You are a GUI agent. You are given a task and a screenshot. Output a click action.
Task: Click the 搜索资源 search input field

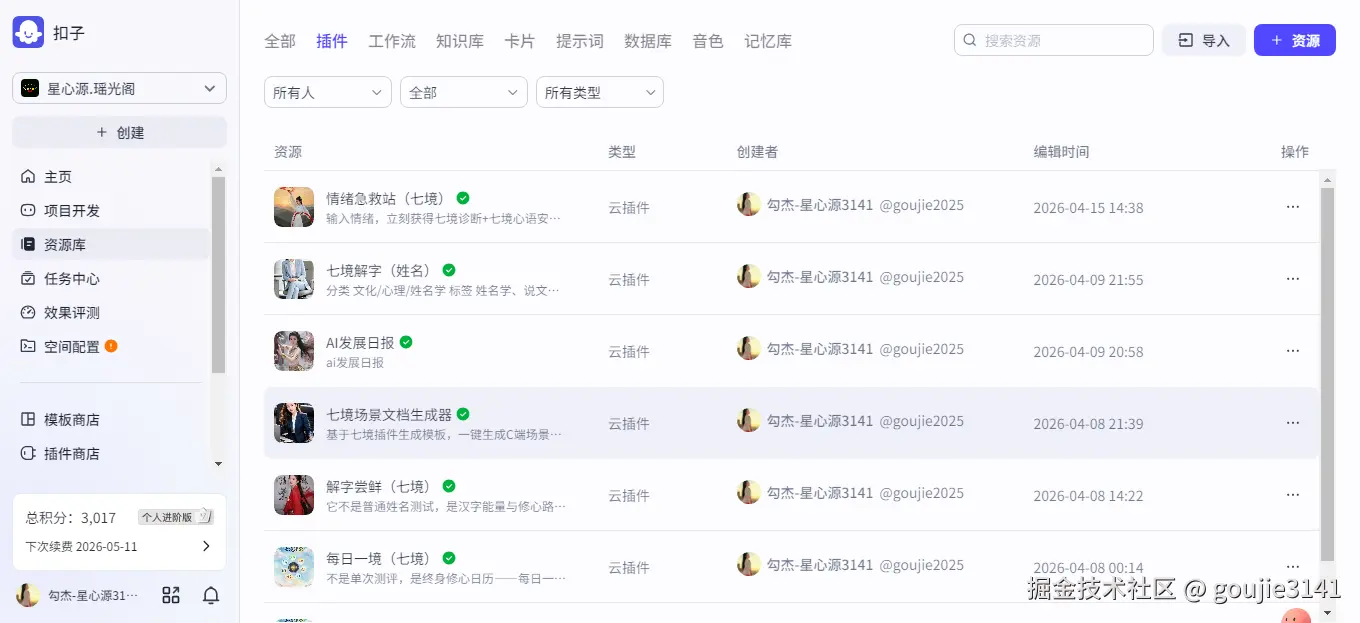point(1053,40)
